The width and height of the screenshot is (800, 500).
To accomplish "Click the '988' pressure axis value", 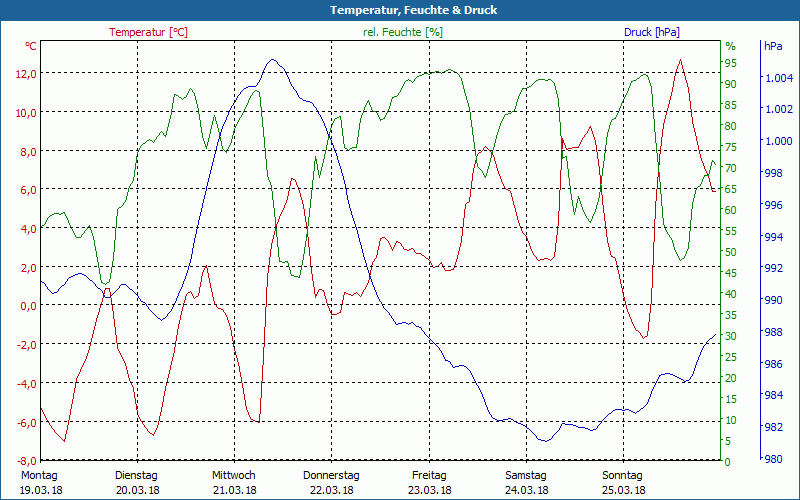I will click(773, 332).
